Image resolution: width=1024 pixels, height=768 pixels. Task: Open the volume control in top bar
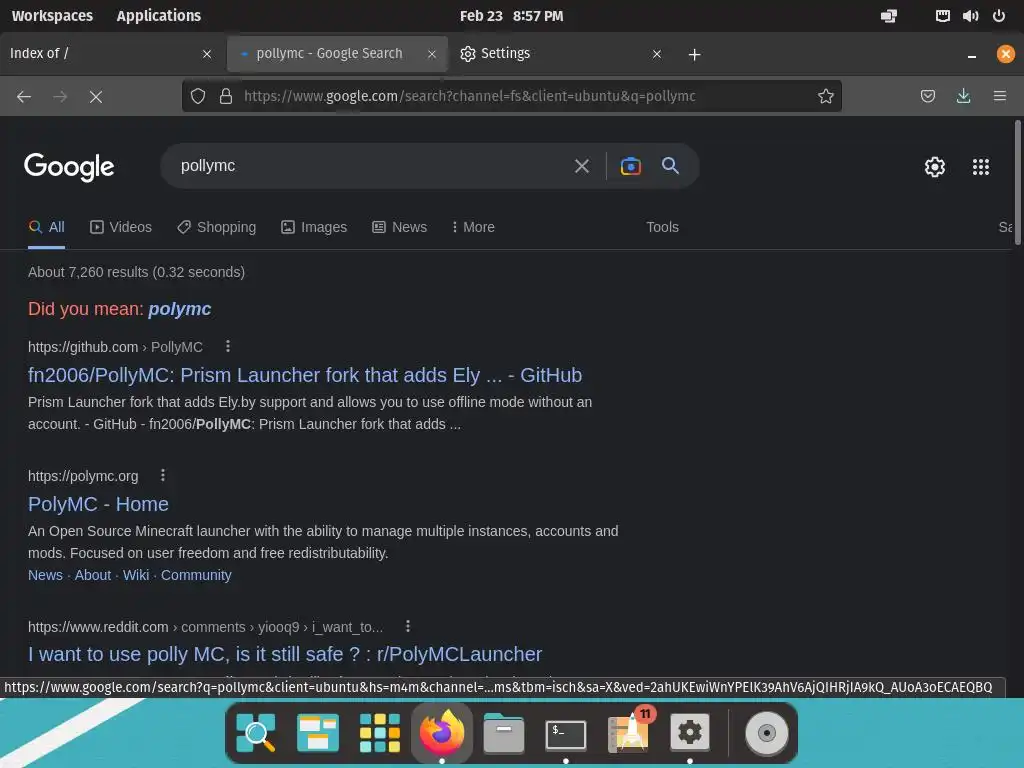[970, 16]
